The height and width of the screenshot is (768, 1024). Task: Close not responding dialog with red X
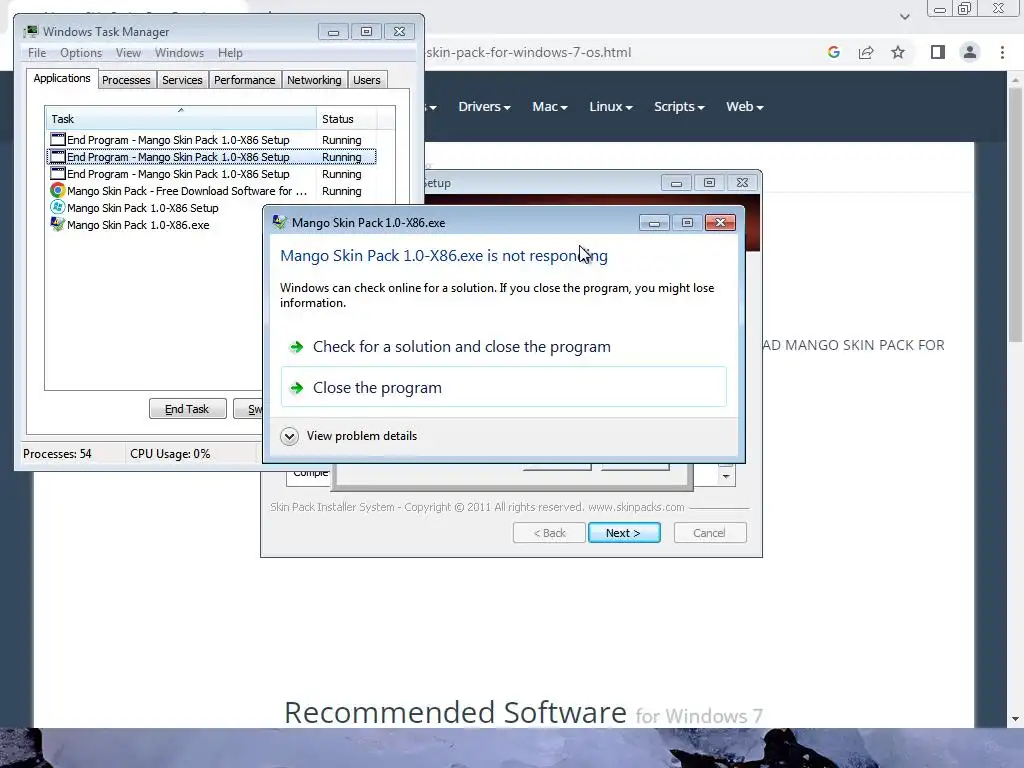(x=720, y=223)
